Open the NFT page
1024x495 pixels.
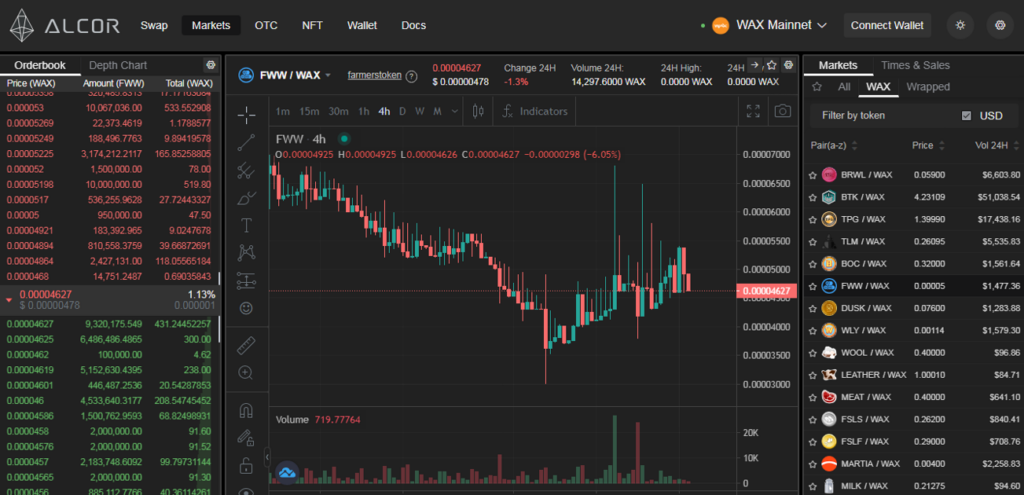click(x=312, y=25)
